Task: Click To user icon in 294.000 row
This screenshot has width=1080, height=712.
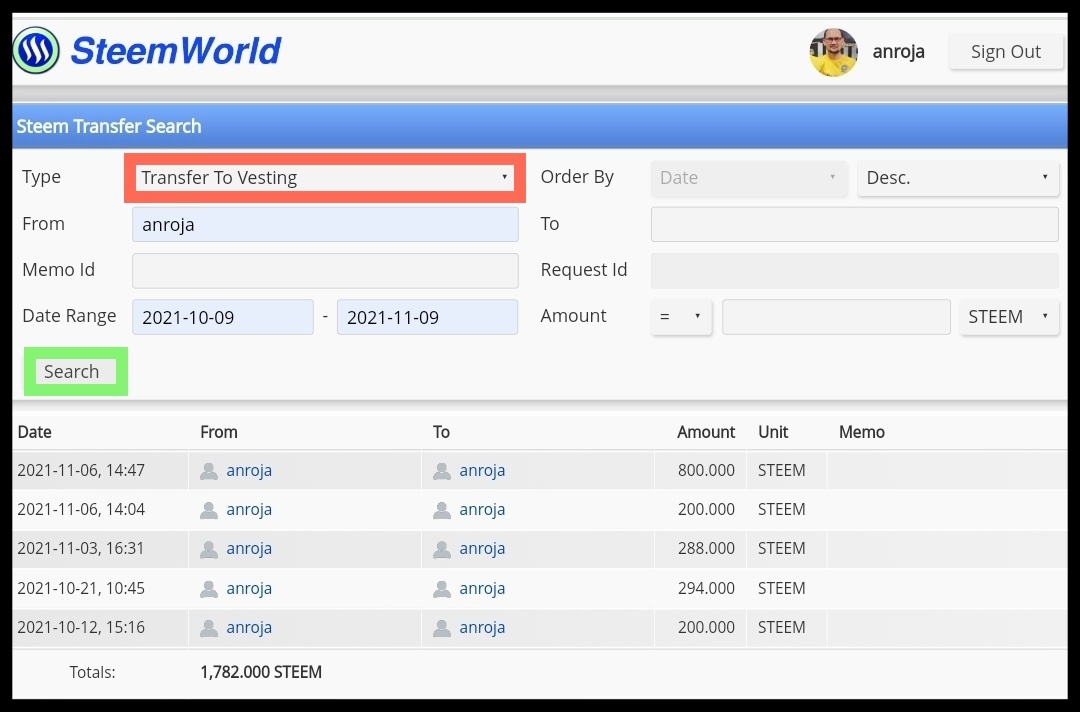Action: [x=442, y=589]
